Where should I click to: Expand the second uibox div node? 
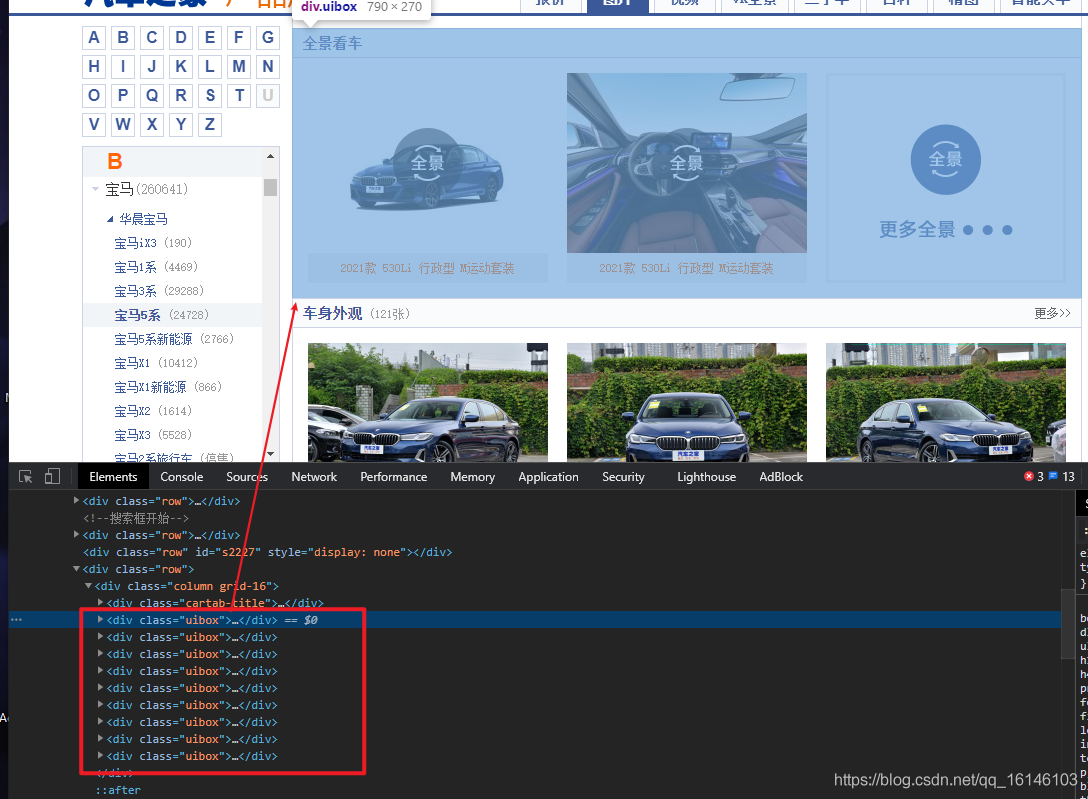(101, 637)
